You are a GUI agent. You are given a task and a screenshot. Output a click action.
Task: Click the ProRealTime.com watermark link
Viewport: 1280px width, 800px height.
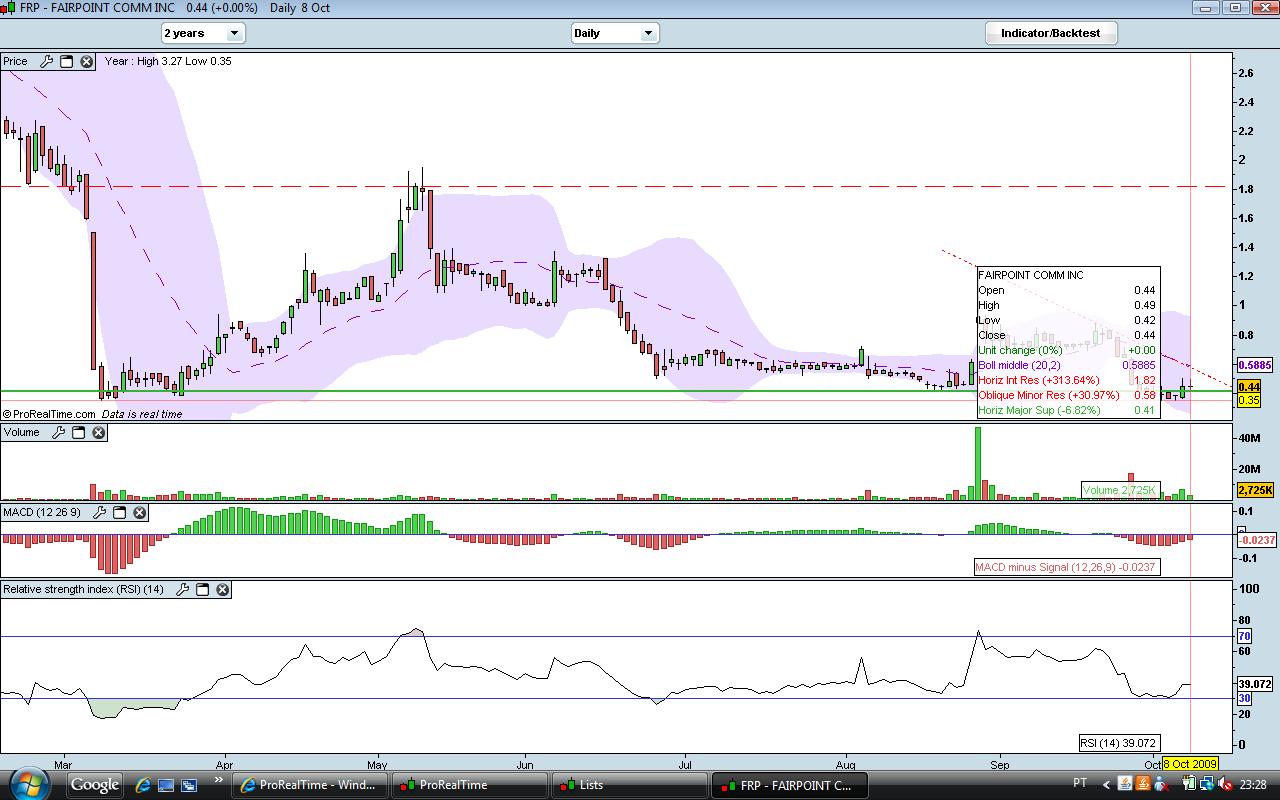(48, 414)
